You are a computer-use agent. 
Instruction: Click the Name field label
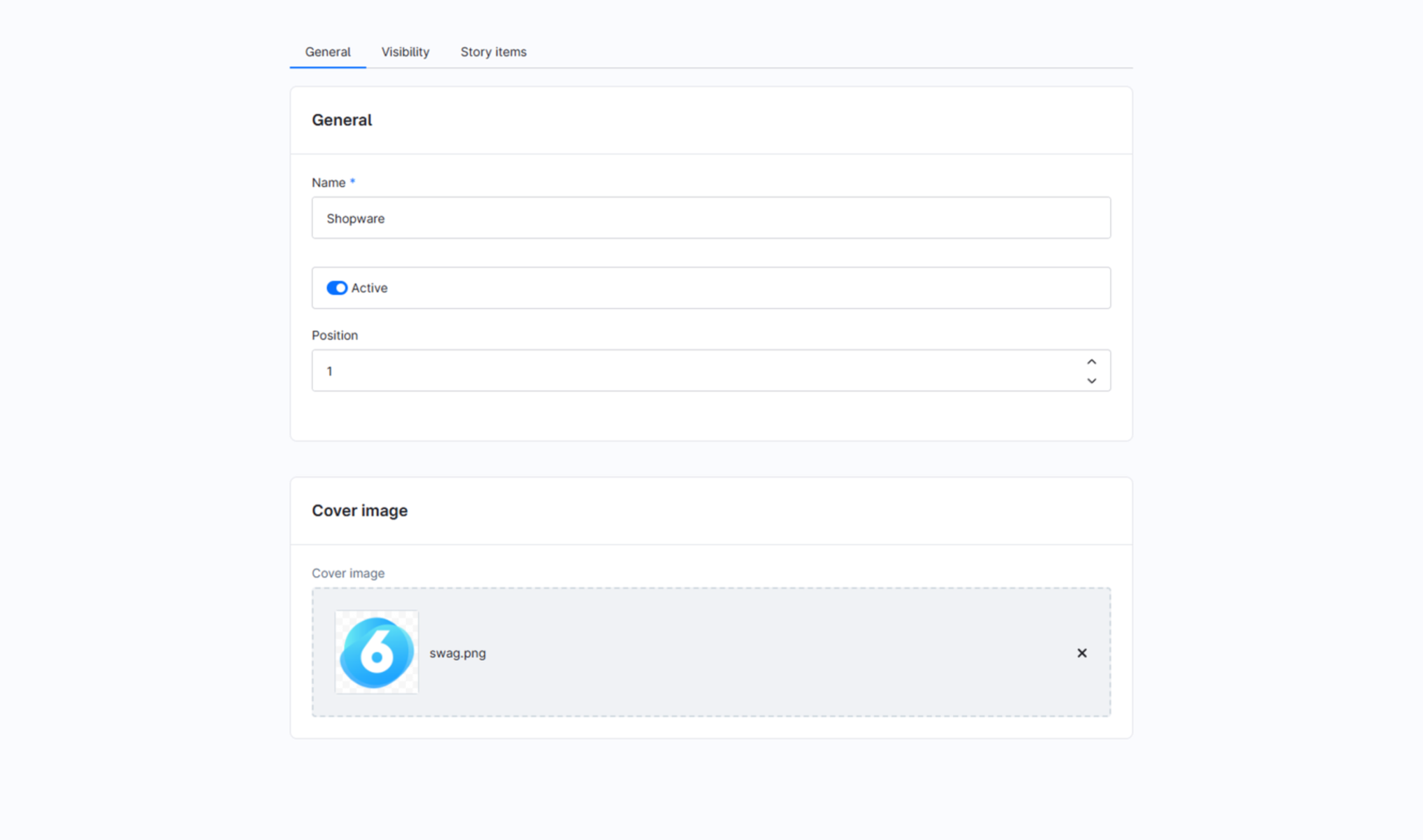[x=328, y=183]
